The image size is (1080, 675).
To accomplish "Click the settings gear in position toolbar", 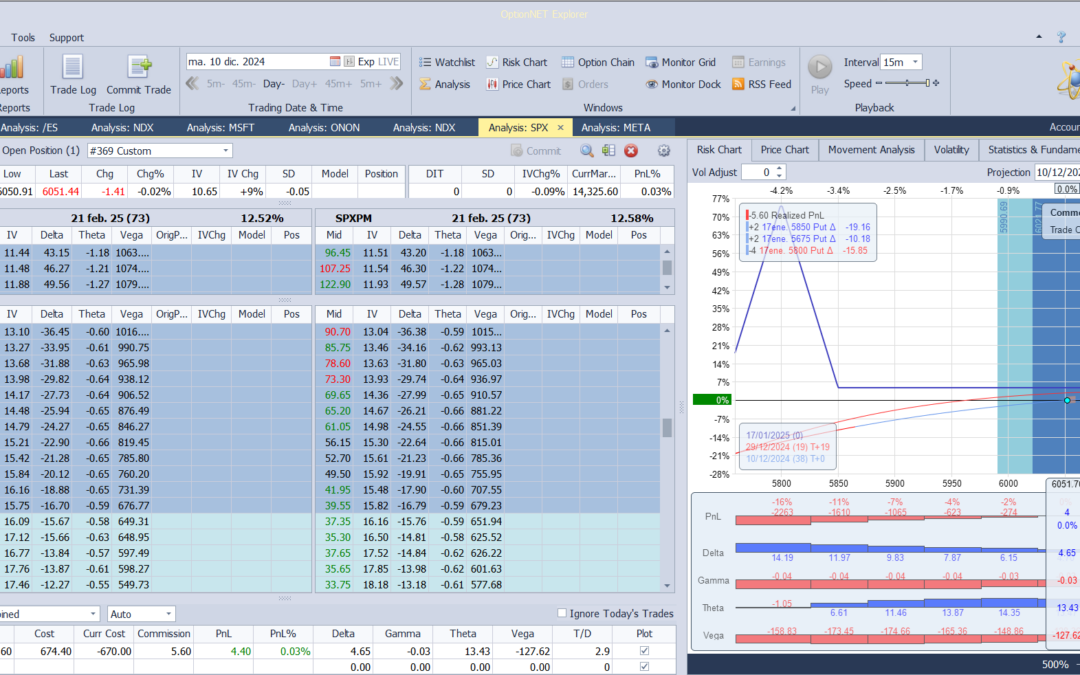I will tap(664, 151).
